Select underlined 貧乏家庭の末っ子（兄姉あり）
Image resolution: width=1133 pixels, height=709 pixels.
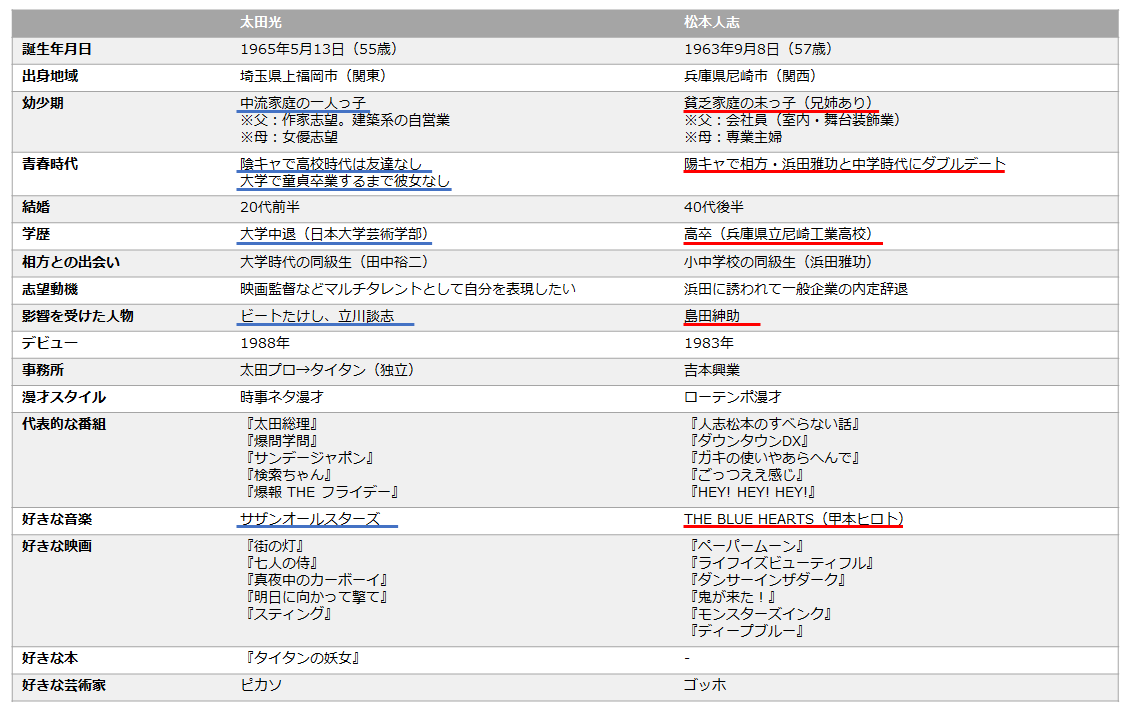coord(779,103)
